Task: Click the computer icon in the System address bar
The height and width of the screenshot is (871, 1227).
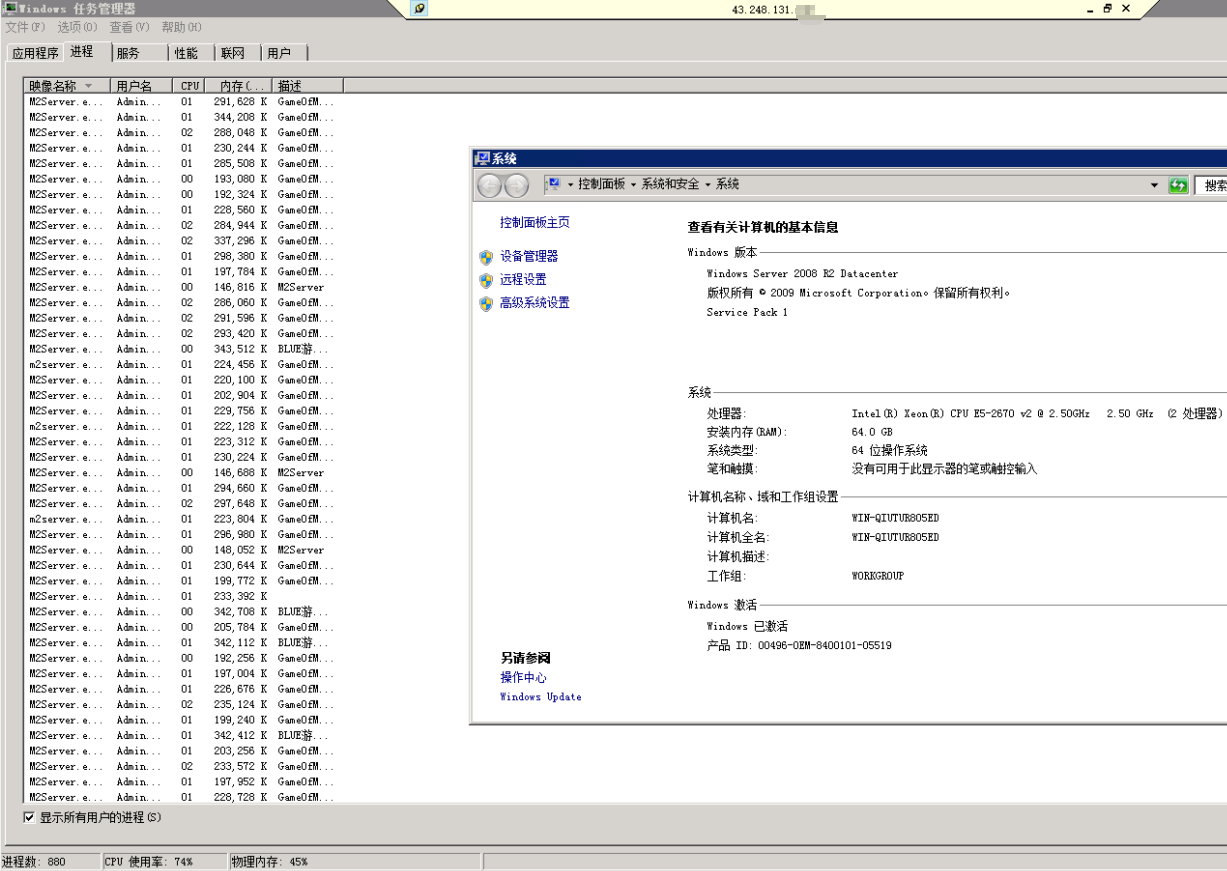Action: pos(553,184)
